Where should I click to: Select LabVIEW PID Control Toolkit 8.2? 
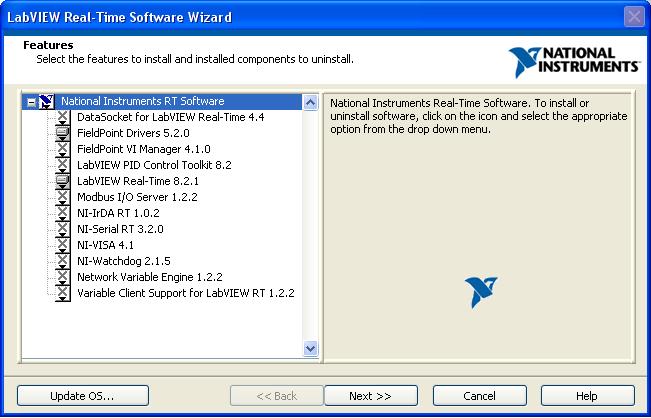point(154,165)
